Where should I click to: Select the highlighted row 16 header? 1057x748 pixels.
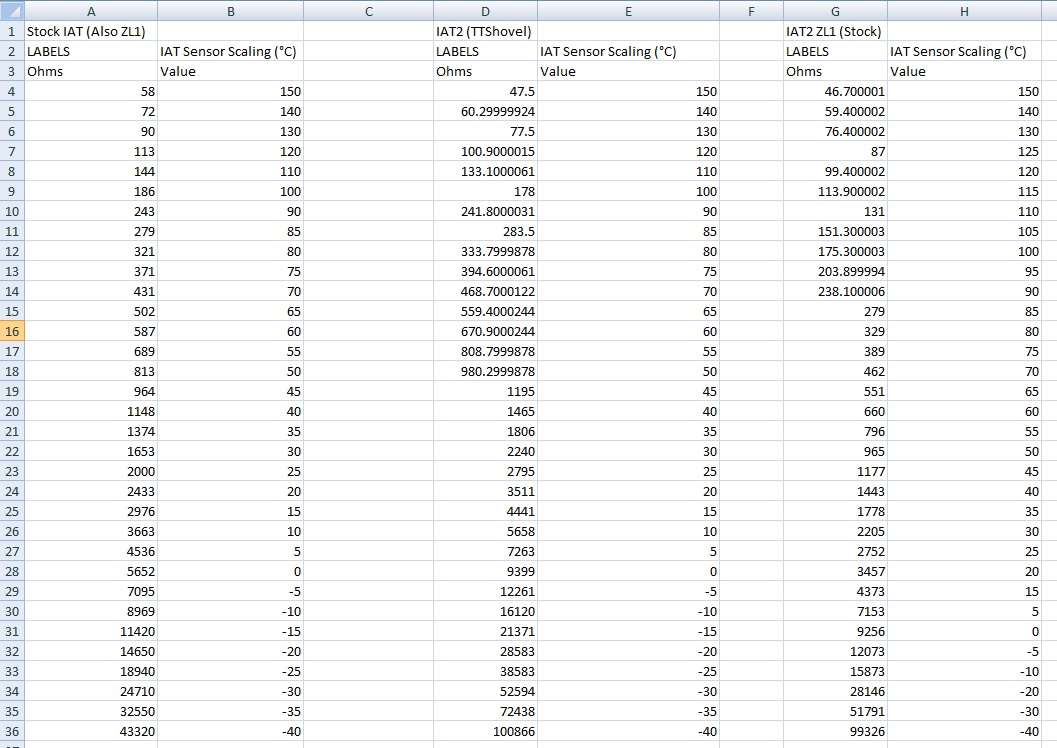[12, 331]
